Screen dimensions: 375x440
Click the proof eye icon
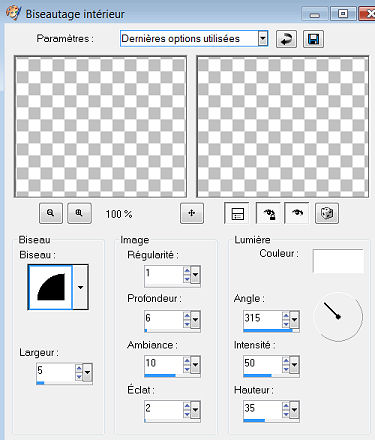coord(297,213)
